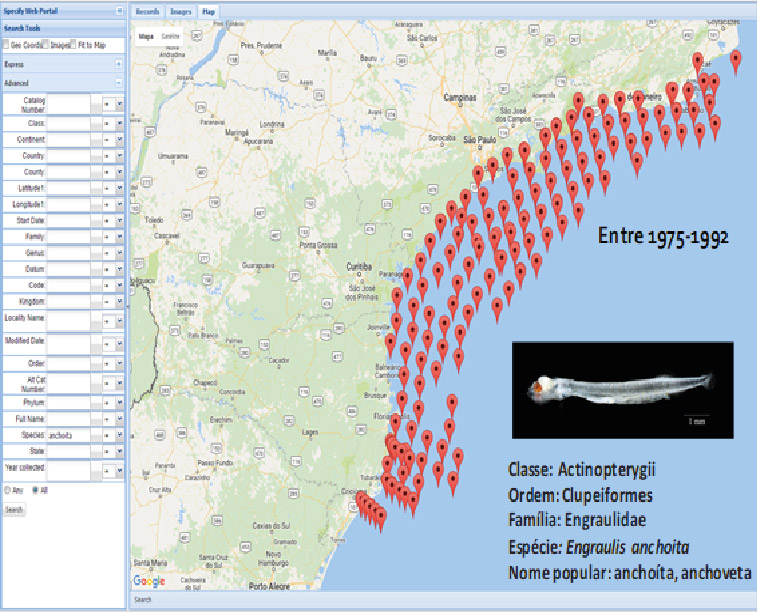Screen dimensions: 759x612
Task: Click the Datum input field
Action: [x=69, y=269]
